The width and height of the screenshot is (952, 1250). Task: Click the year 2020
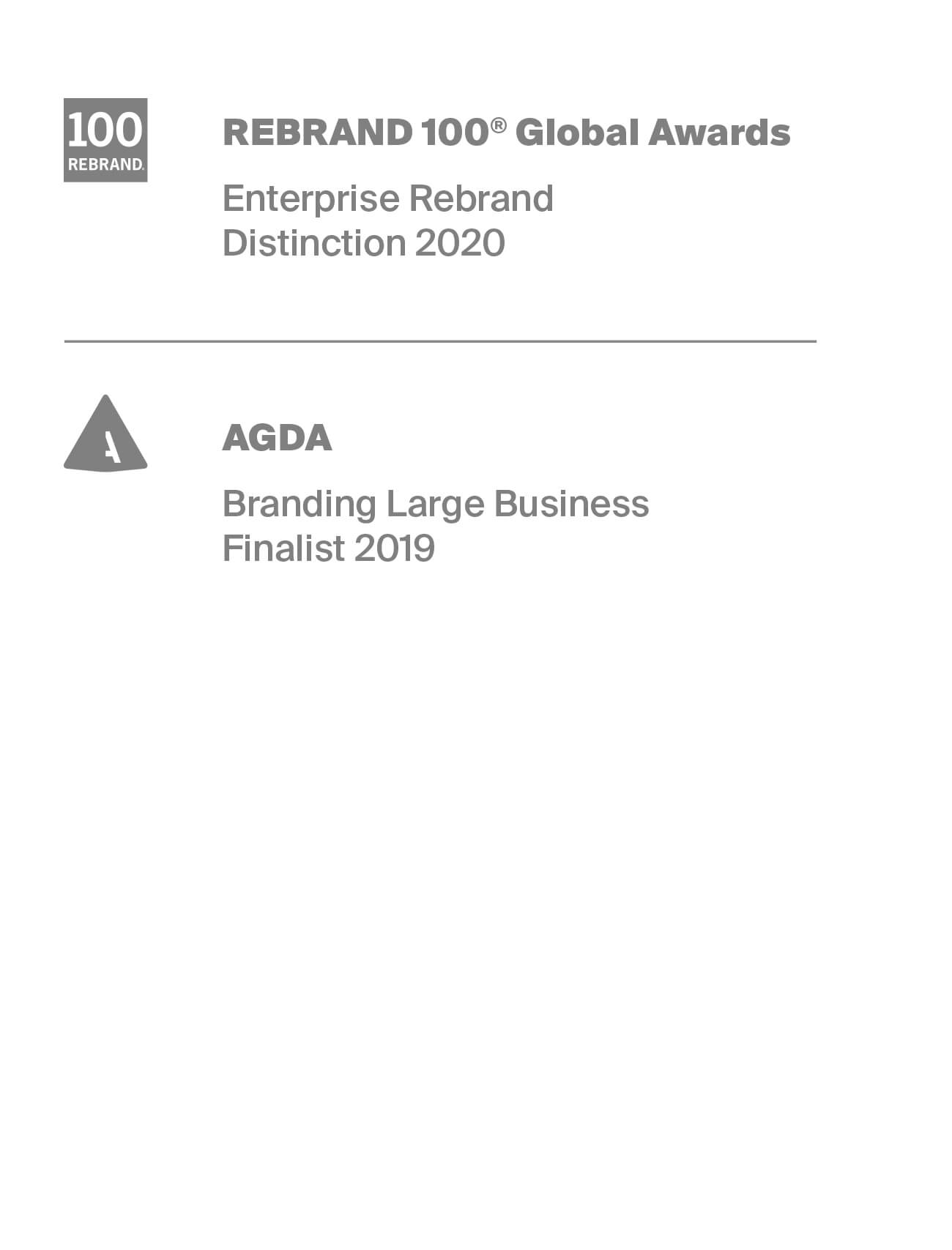[x=460, y=243]
